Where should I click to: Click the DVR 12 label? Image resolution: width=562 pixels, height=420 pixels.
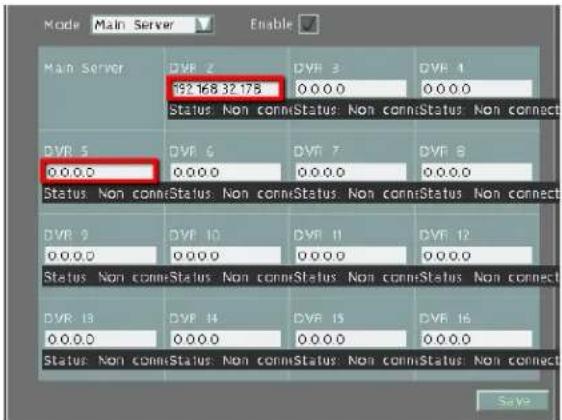click(x=444, y=235)
